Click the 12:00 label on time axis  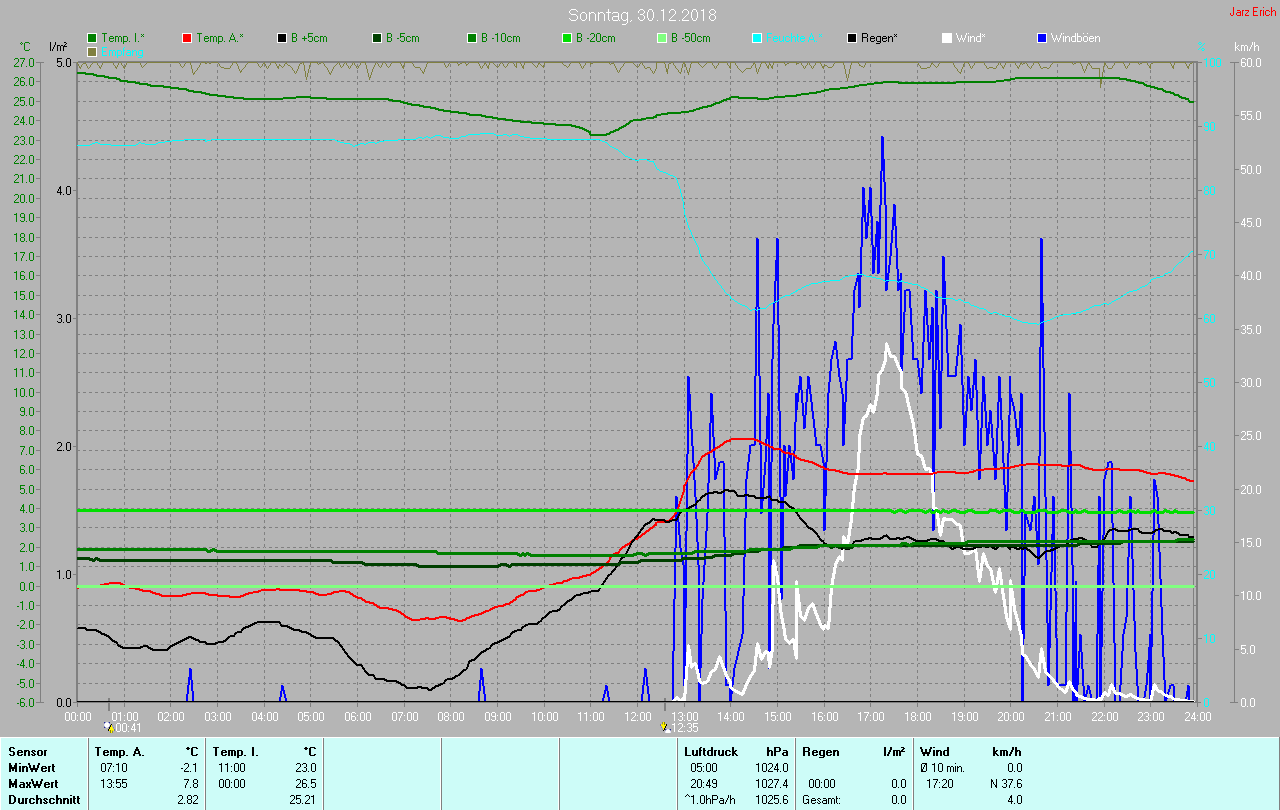637,717
